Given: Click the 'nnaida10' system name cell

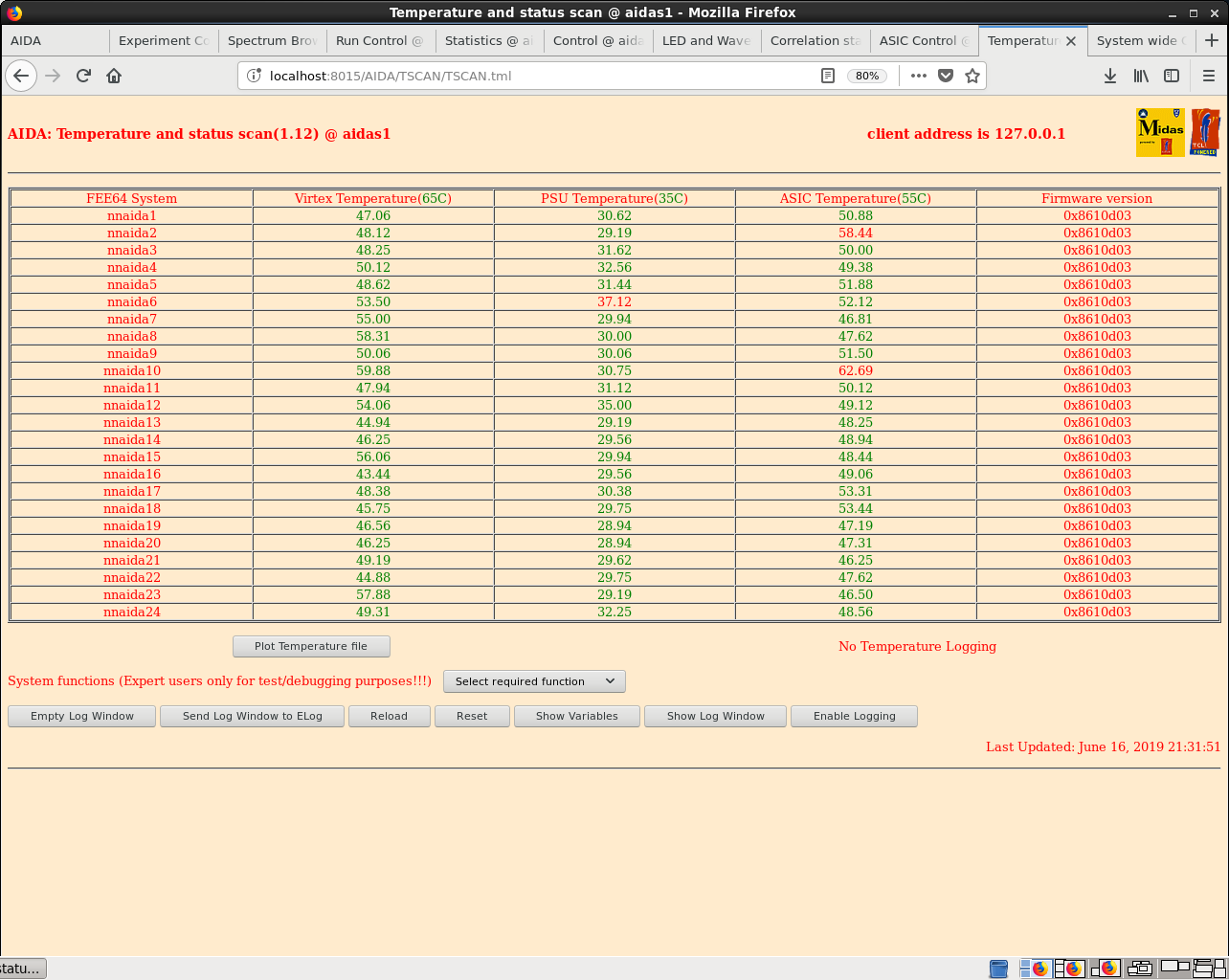Looking at the screenshot, I should coord(132,370).
